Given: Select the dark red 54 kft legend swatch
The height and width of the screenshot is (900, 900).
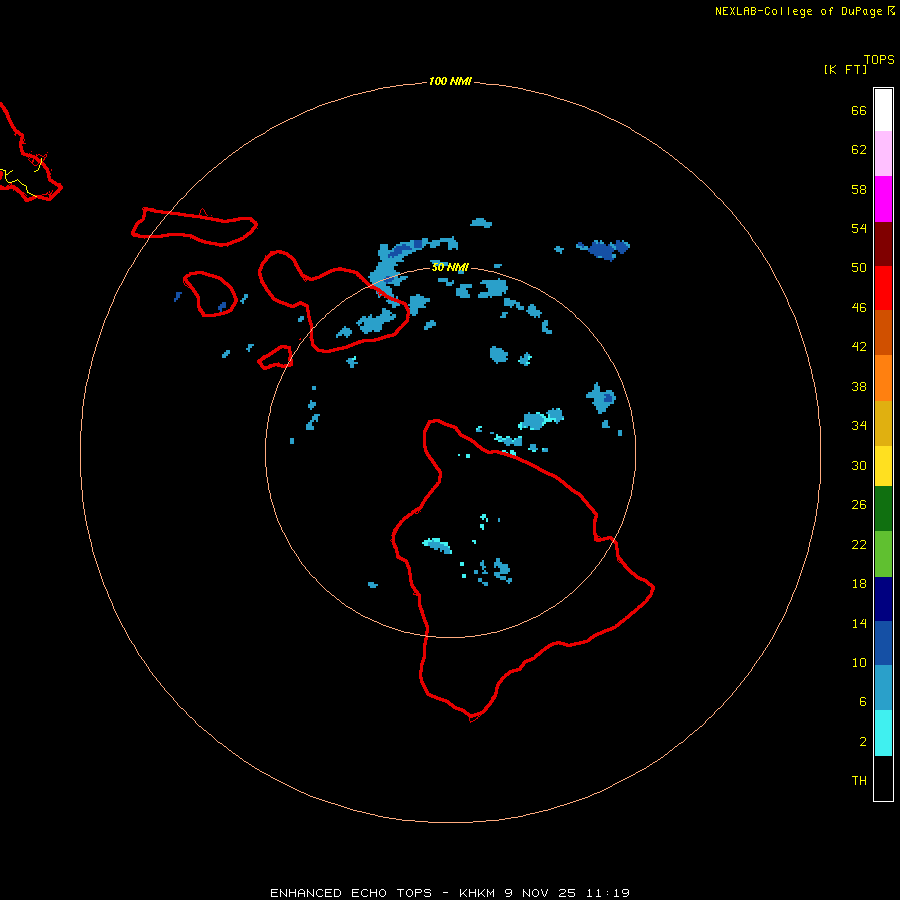Looking at the screenshot, I should click(883, 243).
